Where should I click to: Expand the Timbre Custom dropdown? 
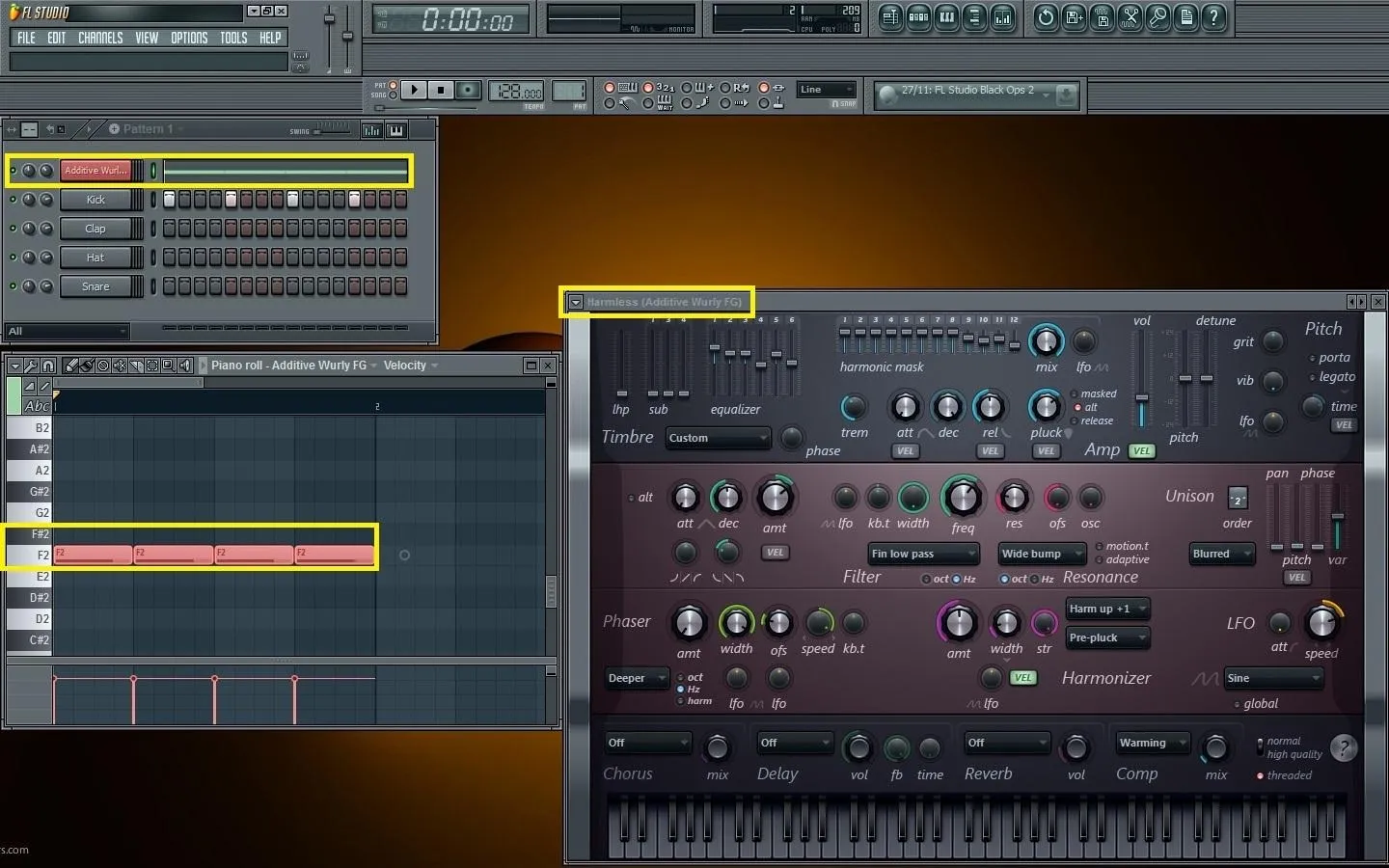tap(719, 438)
